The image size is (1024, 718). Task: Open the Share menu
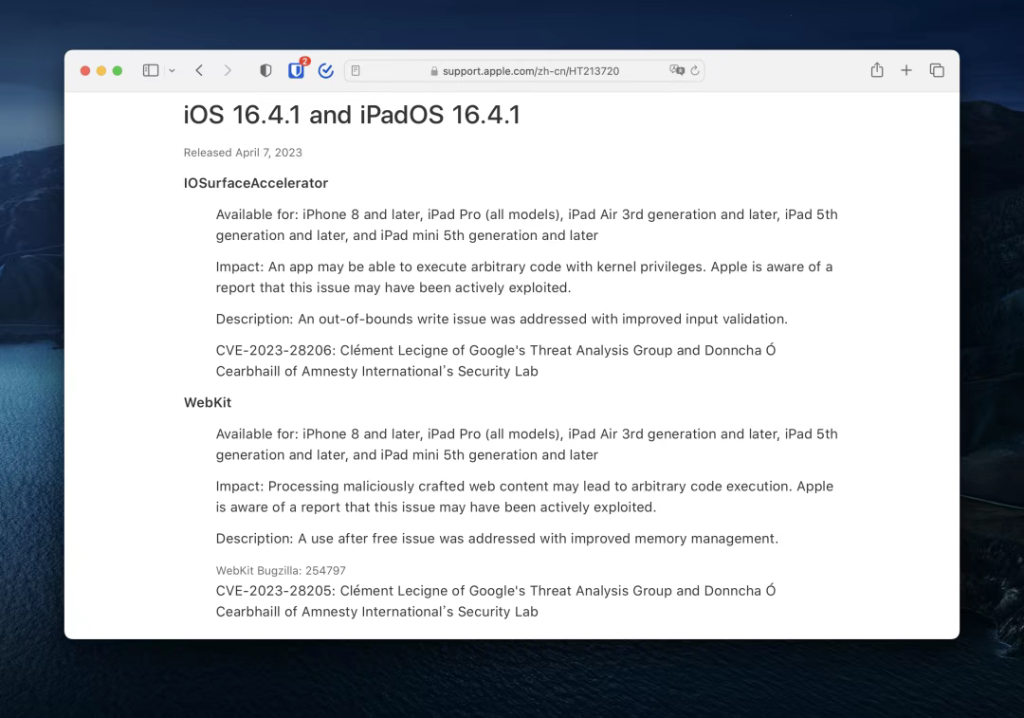[x=877, y=70]
